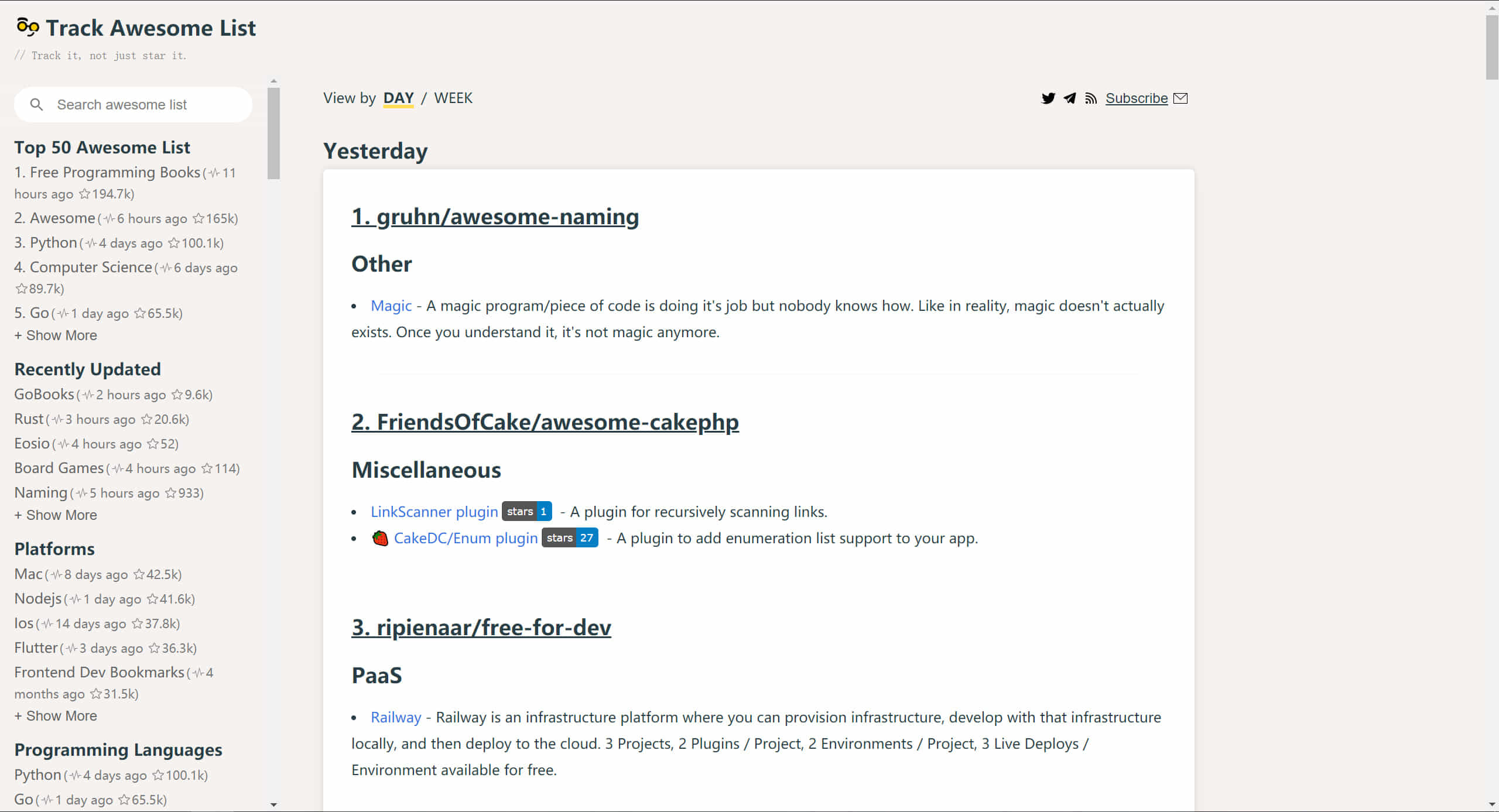Image resolution: width=1499 pixels, height=812 pixels.
Task: Click the Twitter bird icon
Action: coord(1048,98)
